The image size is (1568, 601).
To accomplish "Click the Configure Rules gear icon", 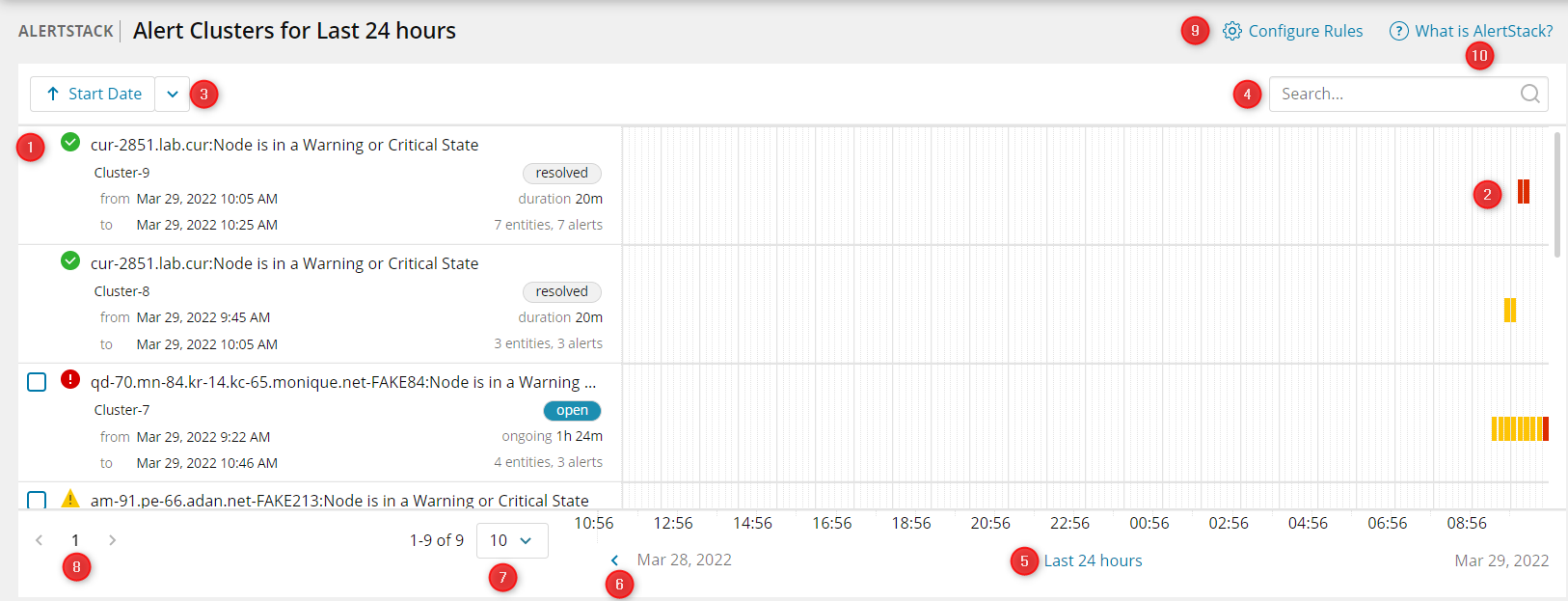I will [x=1231, y=31].
